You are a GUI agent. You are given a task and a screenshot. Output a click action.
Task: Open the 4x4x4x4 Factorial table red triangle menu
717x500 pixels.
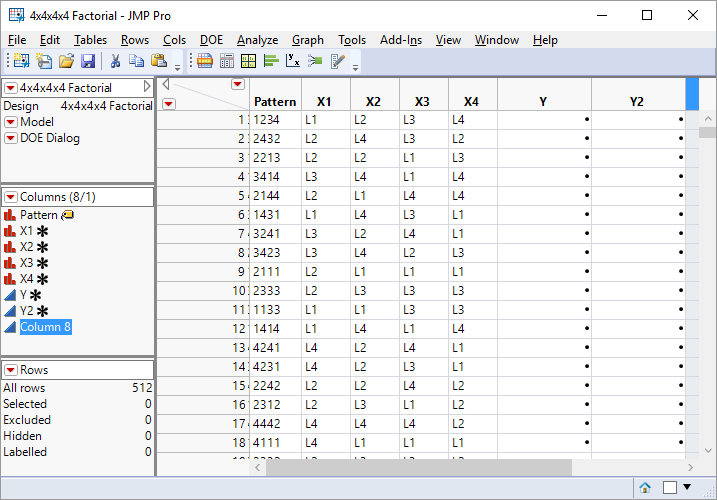point(11,87)
